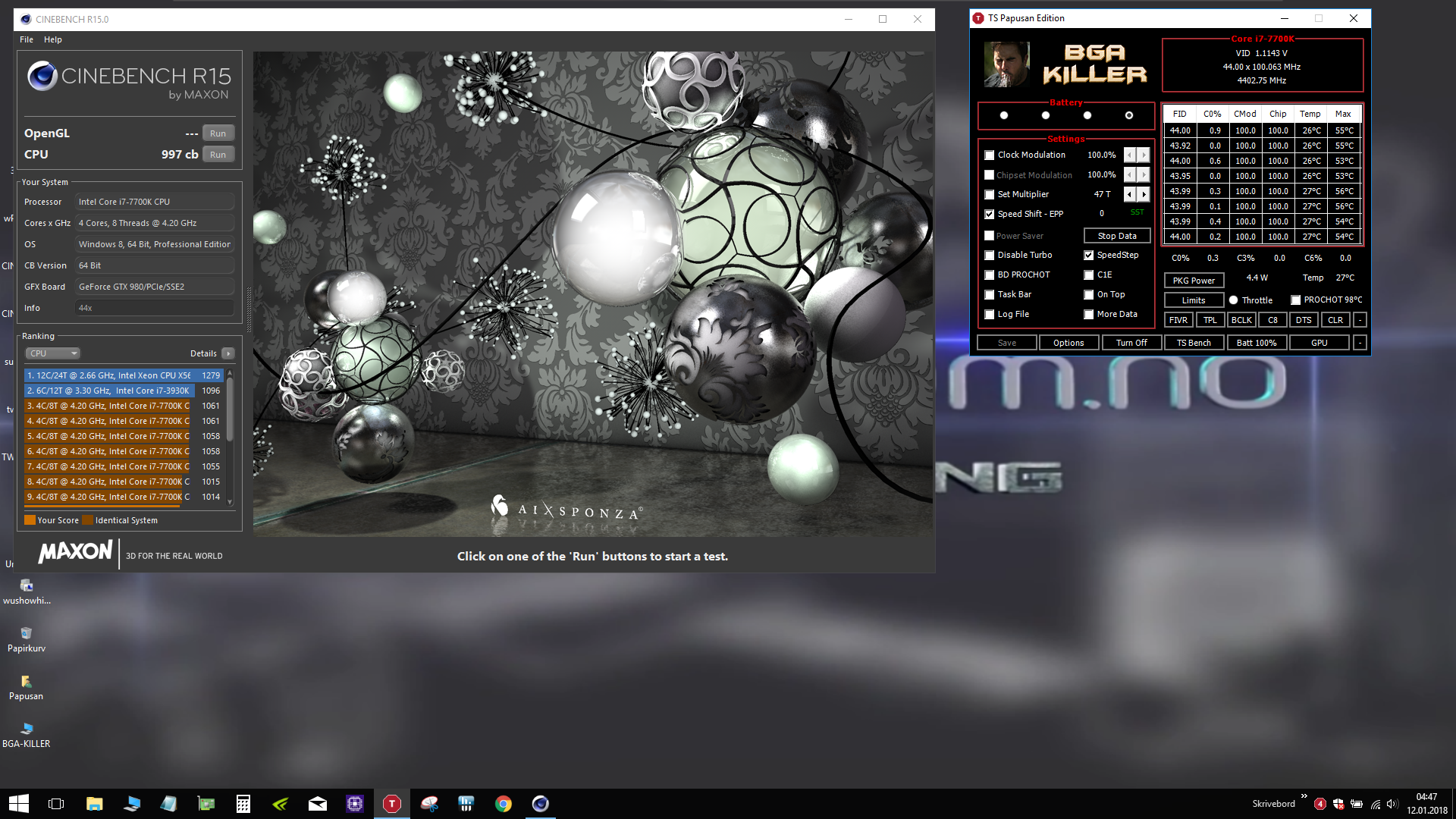Run the CPU benchmark test

pyautogui.click(x=218, y=155)
